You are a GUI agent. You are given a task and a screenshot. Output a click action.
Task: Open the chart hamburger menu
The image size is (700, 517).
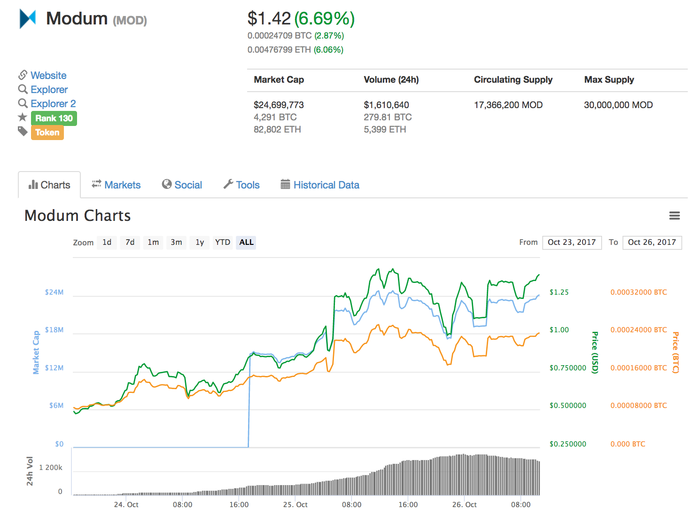click(x=675, y=216)
